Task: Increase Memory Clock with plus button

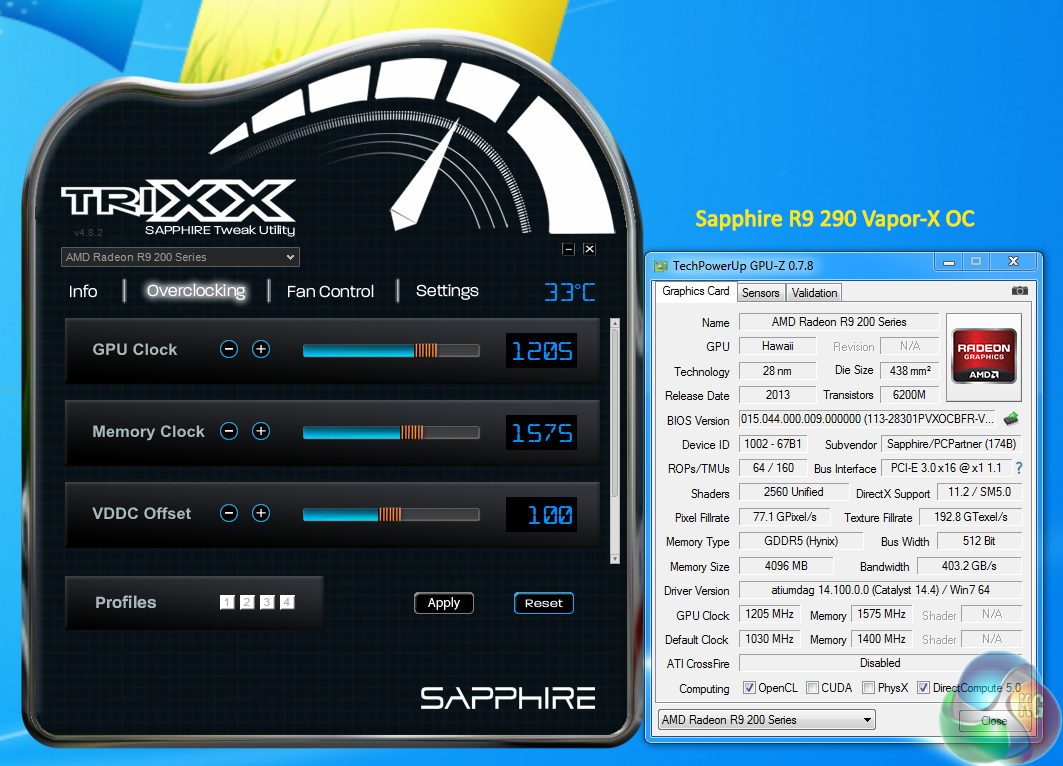Action: click(261, 431)
